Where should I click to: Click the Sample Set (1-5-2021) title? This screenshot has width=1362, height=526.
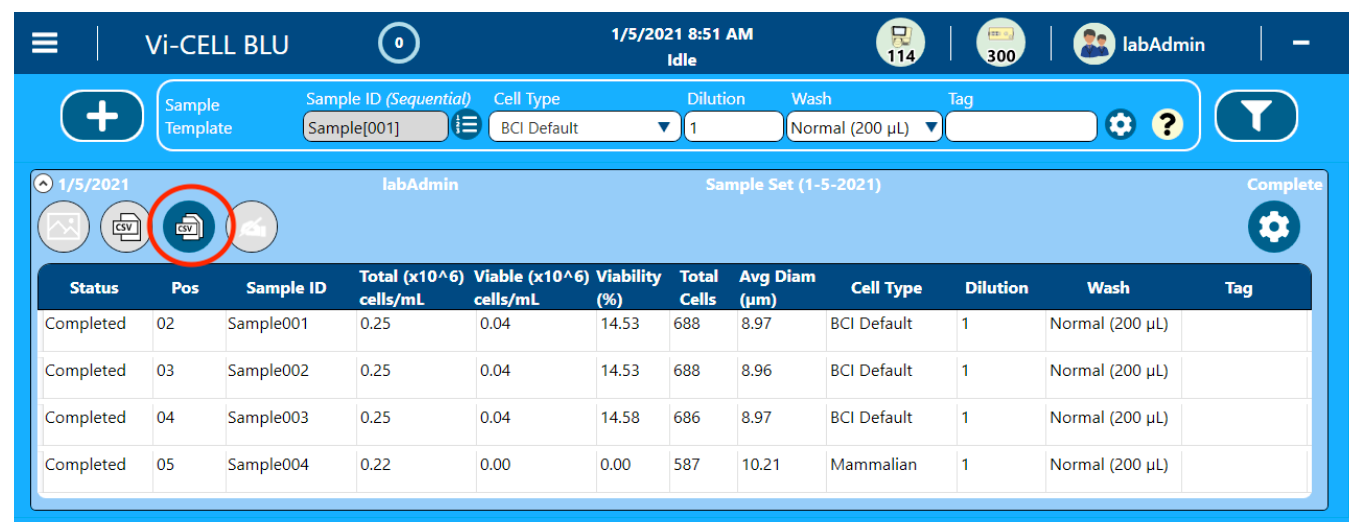[x=793, y=185]
